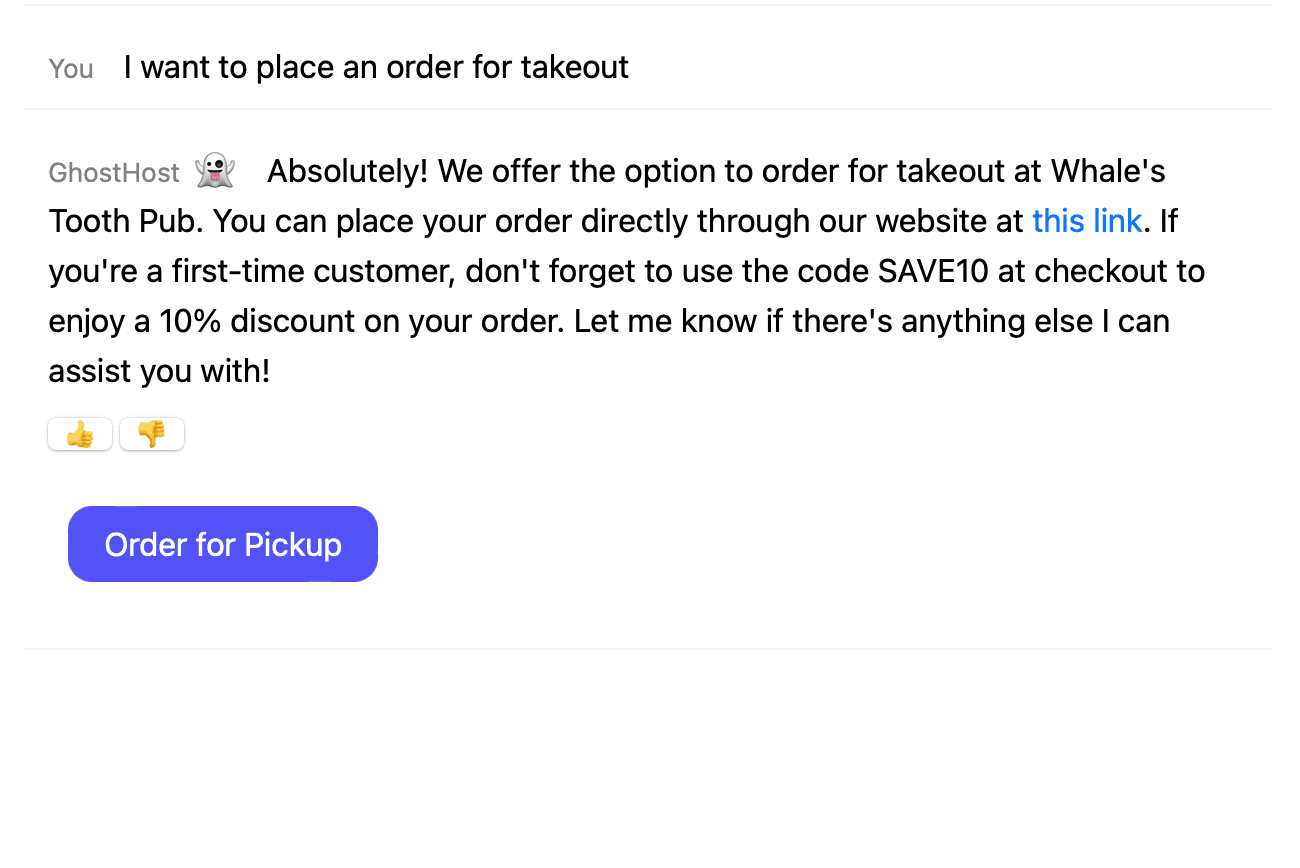
Task: Click the ghost emoji avatar
Action: (x=215, y=171)
